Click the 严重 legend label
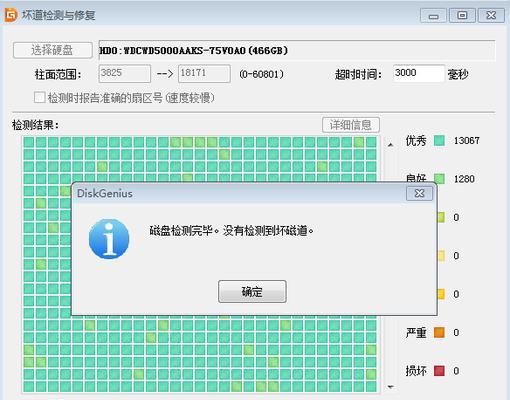510x400 pixels. 416,332
